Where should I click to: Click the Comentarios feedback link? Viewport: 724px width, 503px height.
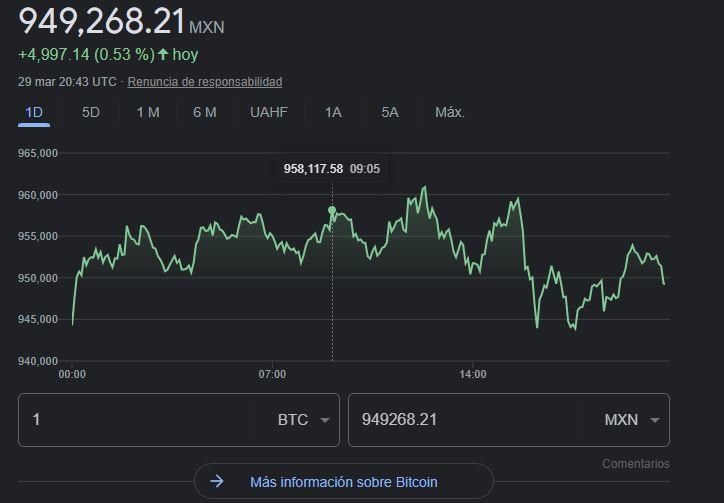[x=635, y=464]
